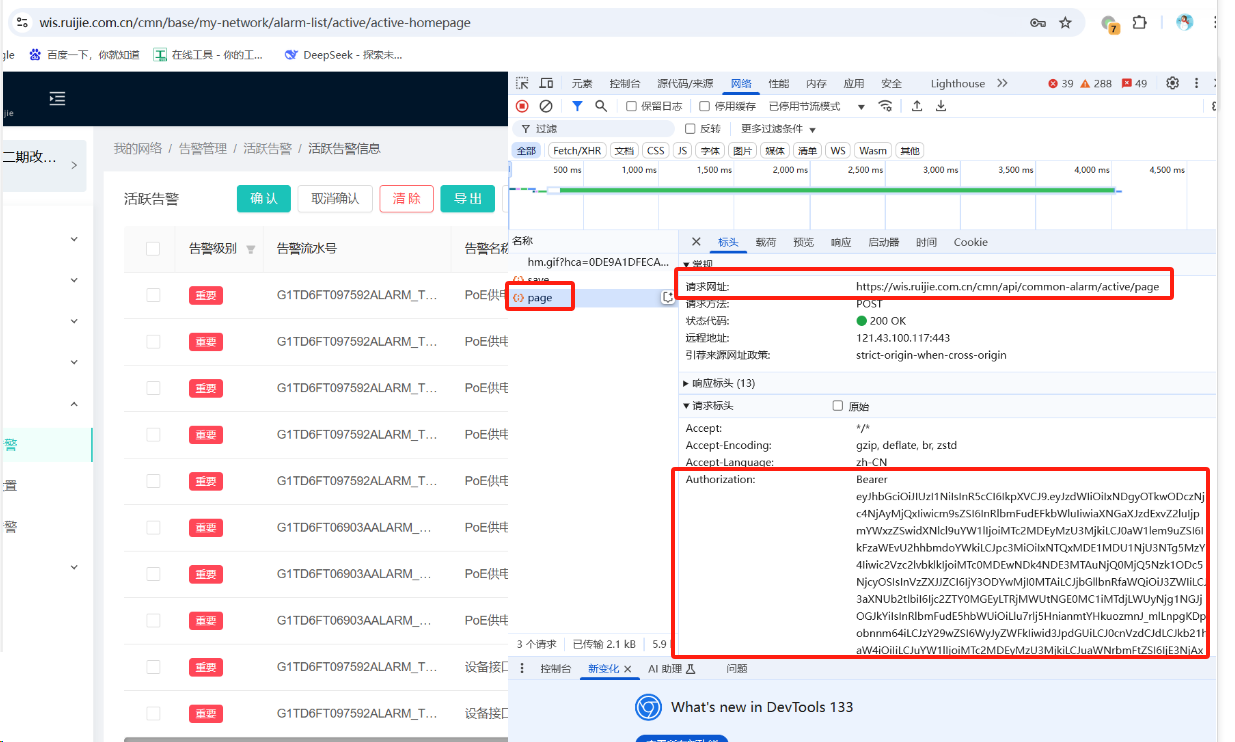This screenshot has width=1235, height=742.
Task: Tick the 原始 request headers checkbox
Action: 838,406
